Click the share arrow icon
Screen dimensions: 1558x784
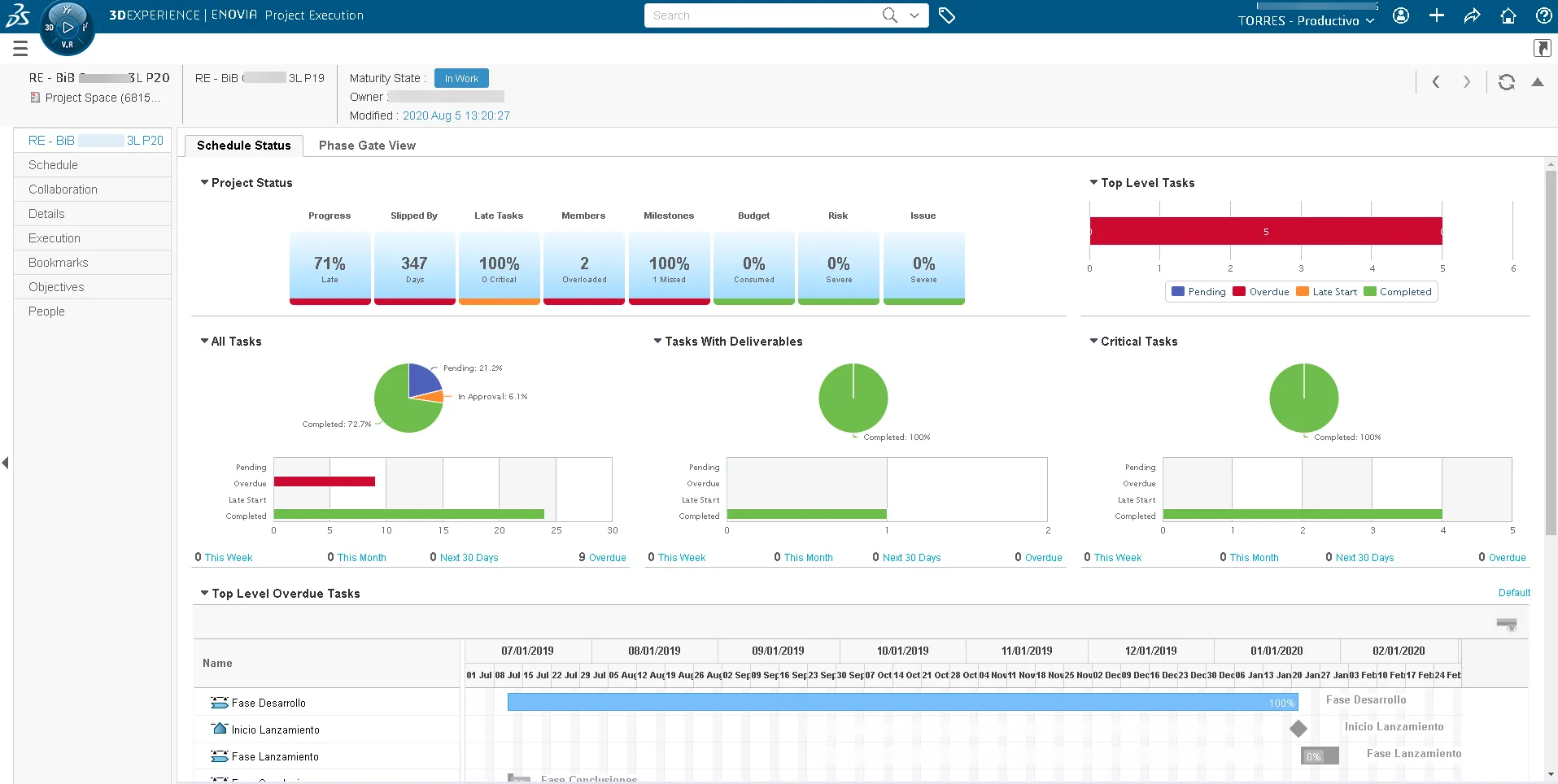1472,15
